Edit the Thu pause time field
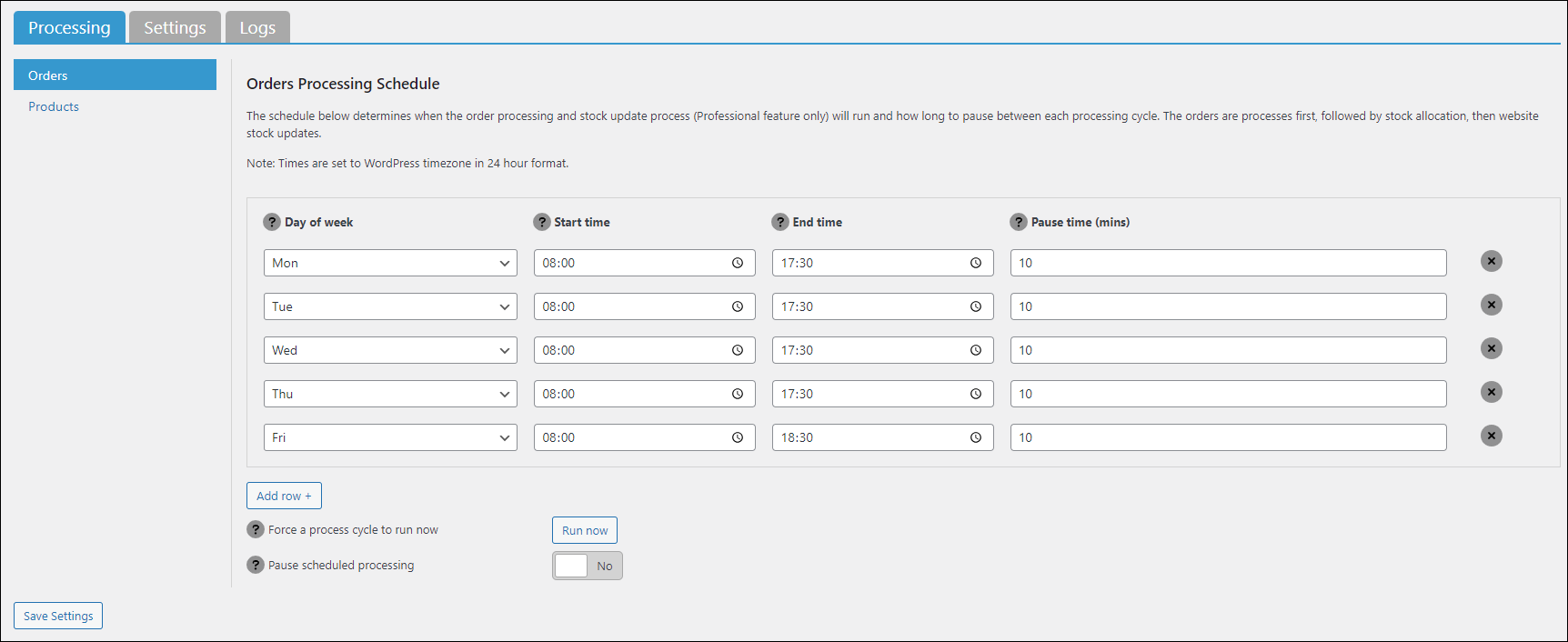Viewport: 1568px width, 642px height. [x=1228, y=394]
